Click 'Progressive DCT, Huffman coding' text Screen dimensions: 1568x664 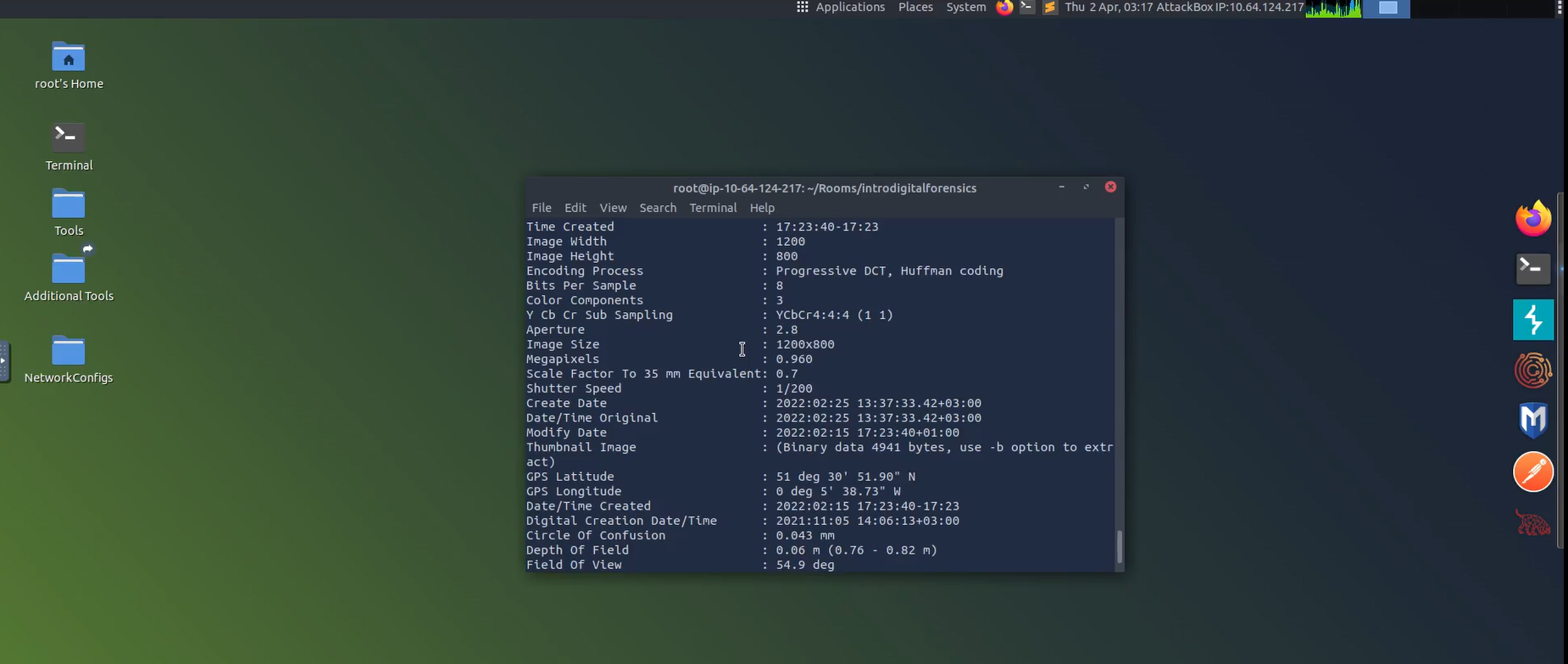coord(890,271)
